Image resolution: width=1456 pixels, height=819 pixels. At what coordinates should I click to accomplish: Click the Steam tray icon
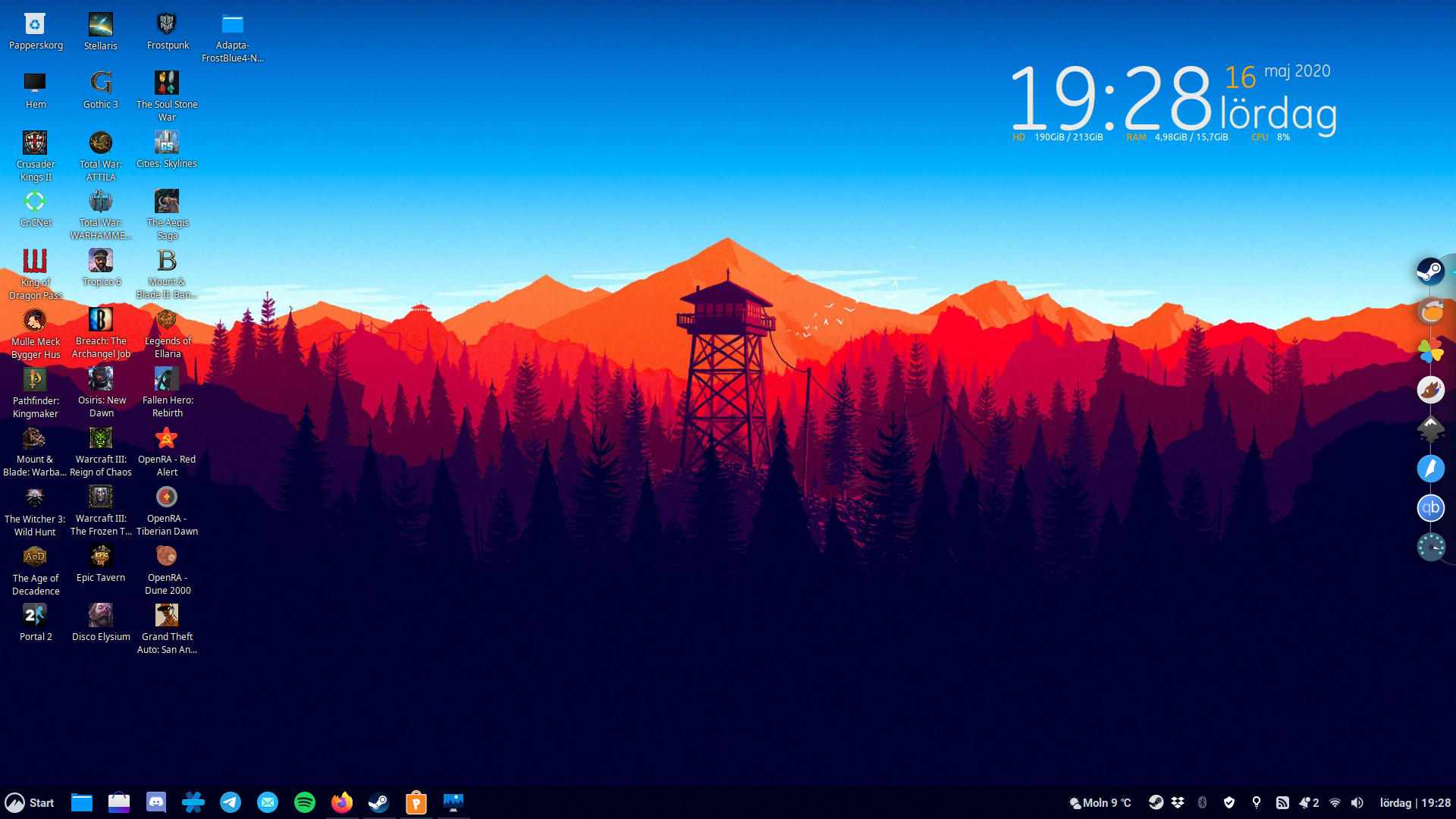tap(1156, 802)
